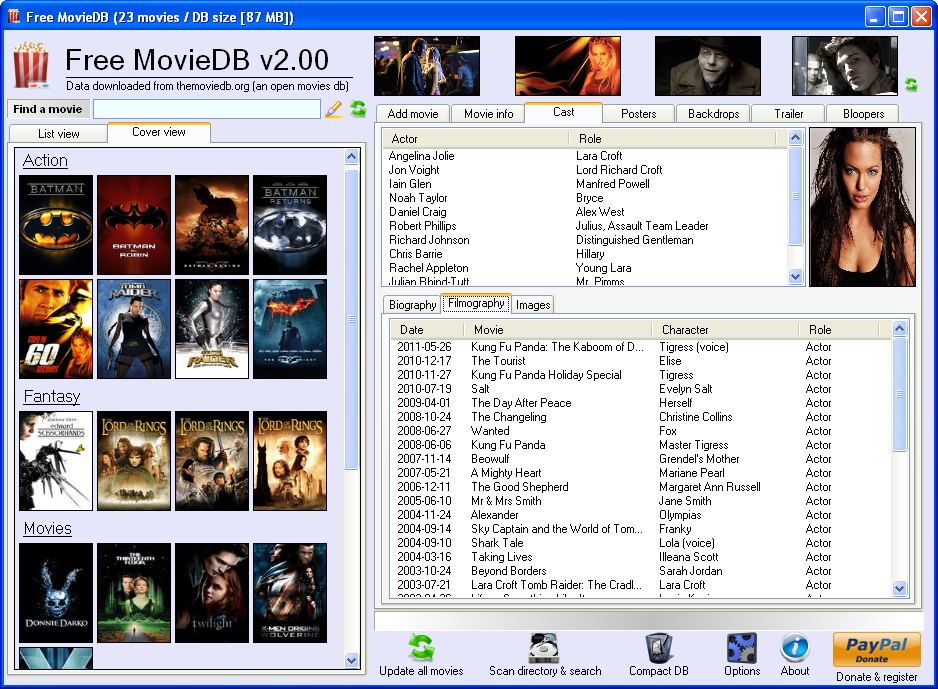Select Daniel Craig in the cast list
The width and height of the screenshot is (938, 689).
pyautogui.click(x=418, y=212)
